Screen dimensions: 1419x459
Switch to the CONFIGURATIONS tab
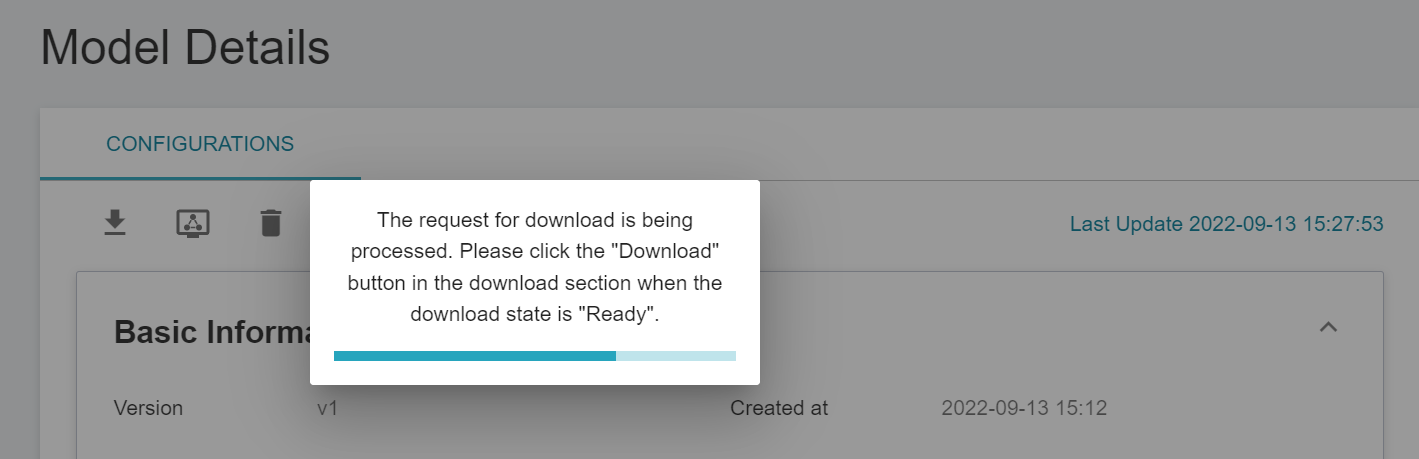coord(200,144)
